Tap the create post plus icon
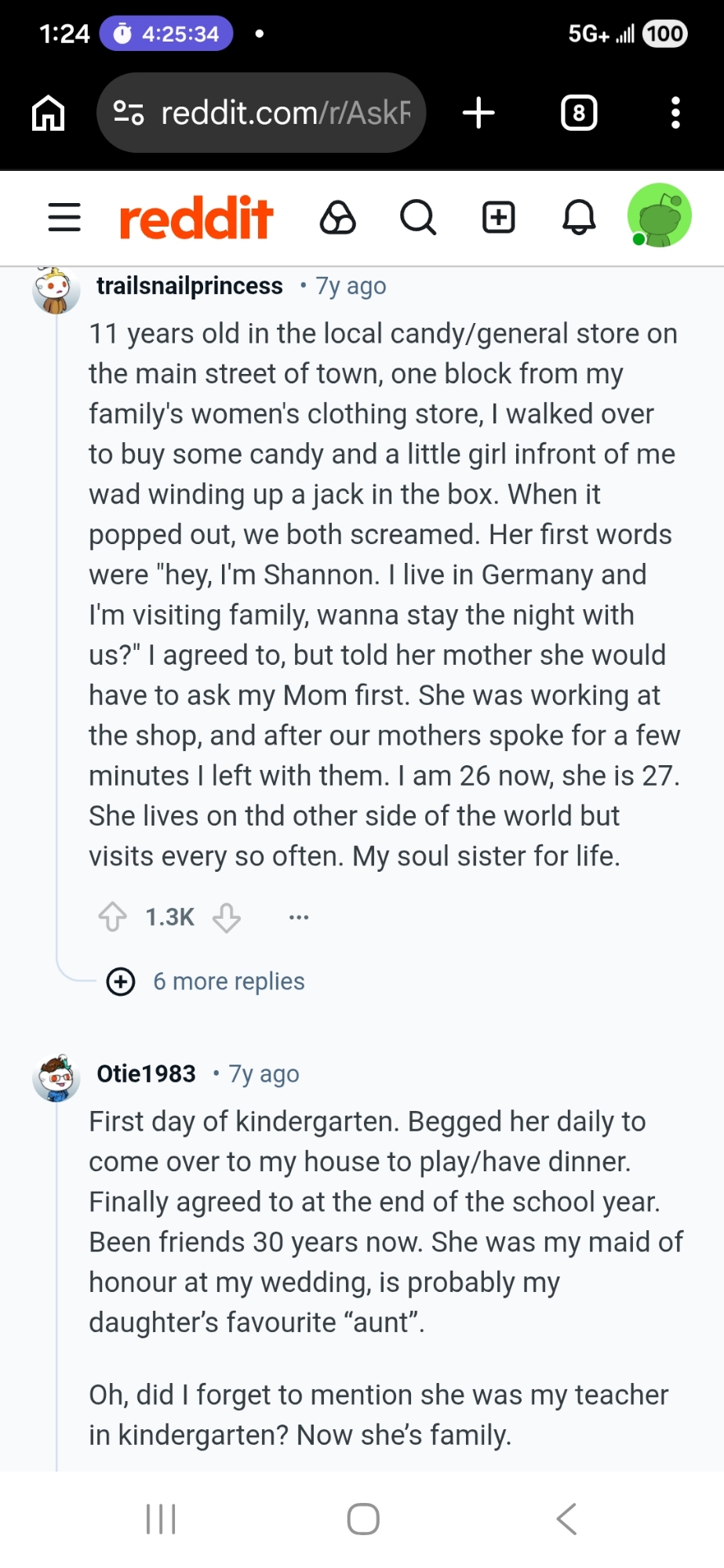Screen dimensions: 724x1568 coord(499,217)
